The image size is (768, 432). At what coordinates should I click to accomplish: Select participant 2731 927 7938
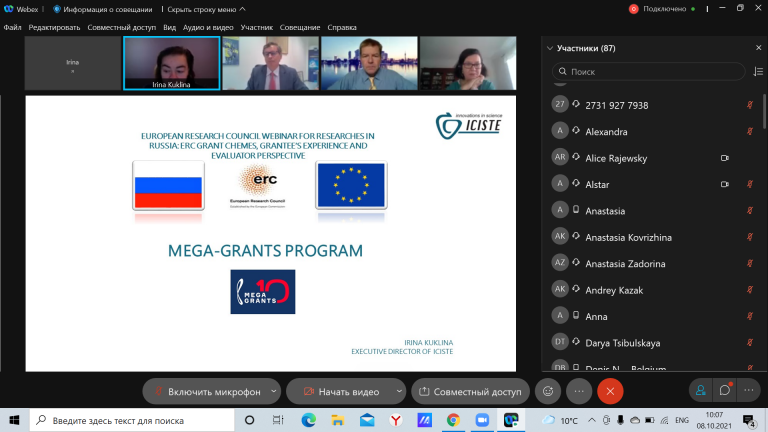point(653,105)
